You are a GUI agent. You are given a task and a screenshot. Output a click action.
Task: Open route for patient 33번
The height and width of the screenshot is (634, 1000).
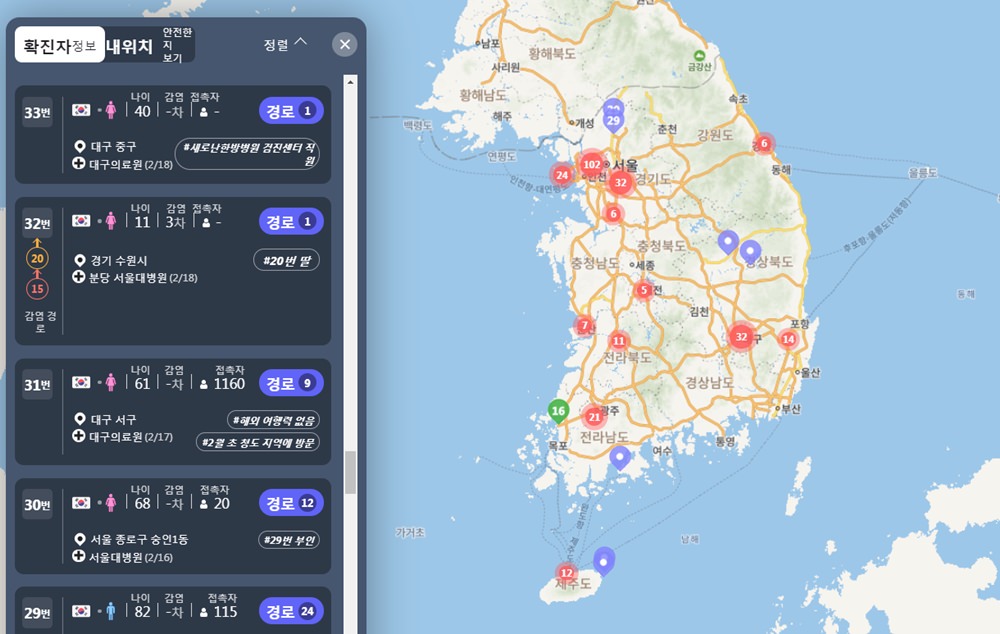[291, 110]
